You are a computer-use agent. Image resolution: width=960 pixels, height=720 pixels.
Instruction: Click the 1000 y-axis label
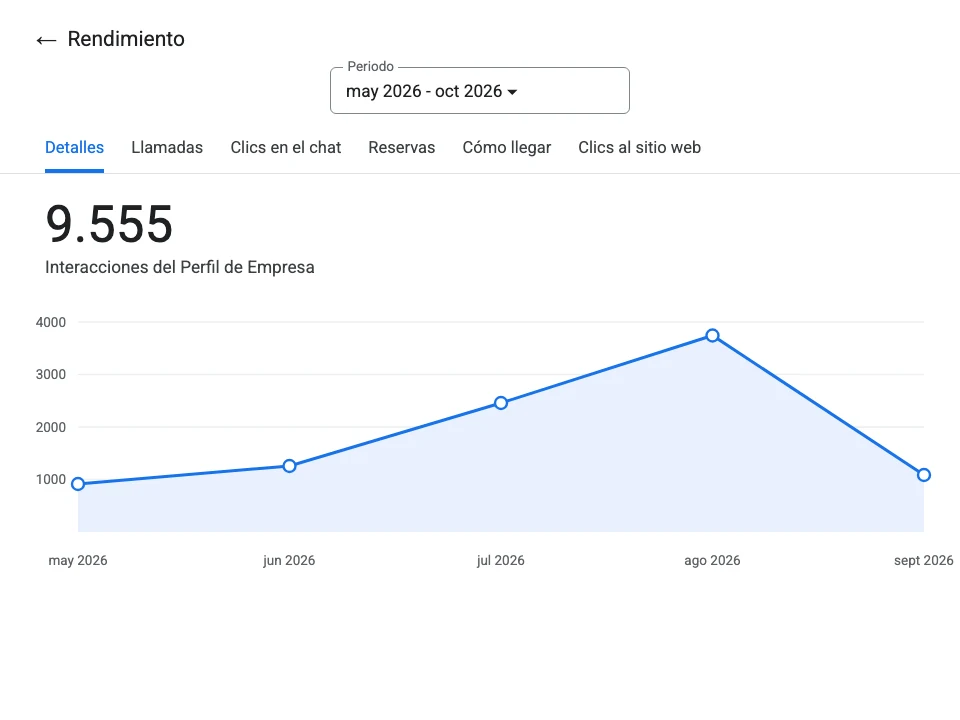click(x=51, y=479)
